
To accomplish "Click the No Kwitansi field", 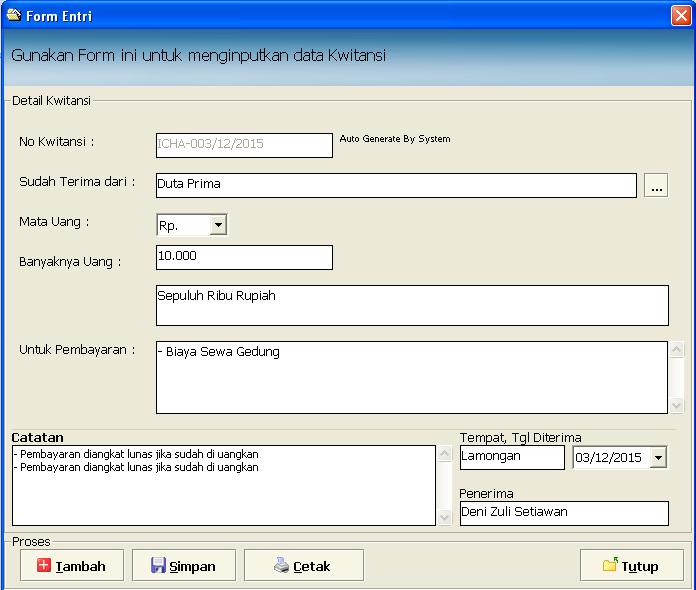I will coord(244,145).
